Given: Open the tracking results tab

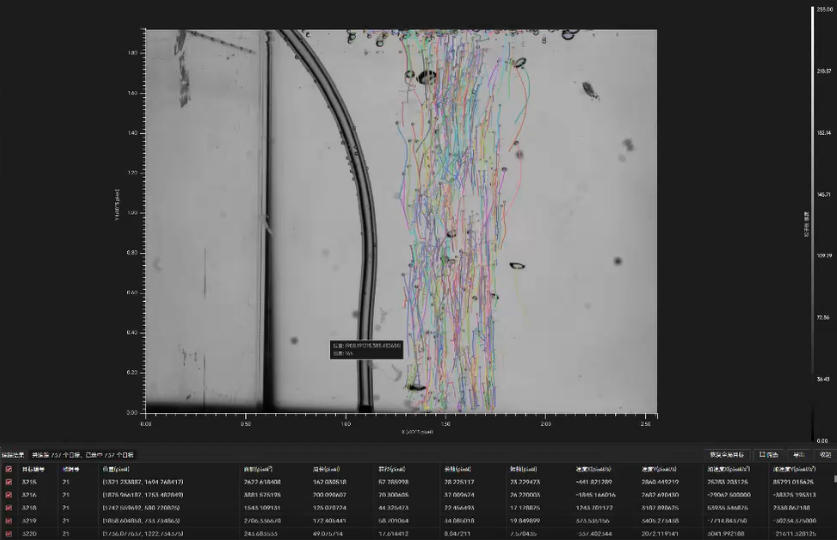Looking at the screenshot, I should coord(13,454).
